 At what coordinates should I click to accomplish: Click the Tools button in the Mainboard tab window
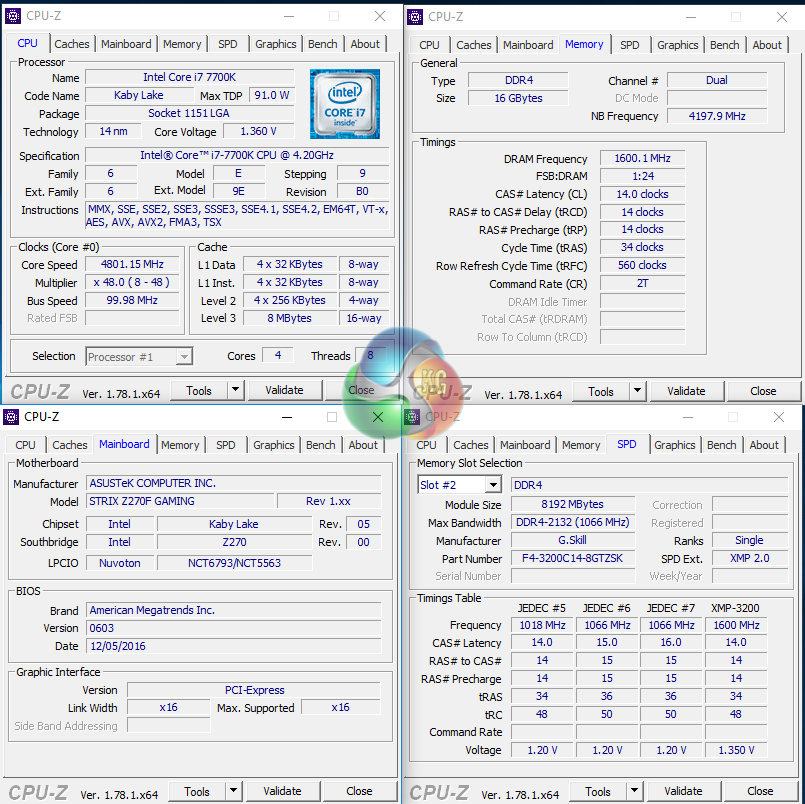[197, 791]
